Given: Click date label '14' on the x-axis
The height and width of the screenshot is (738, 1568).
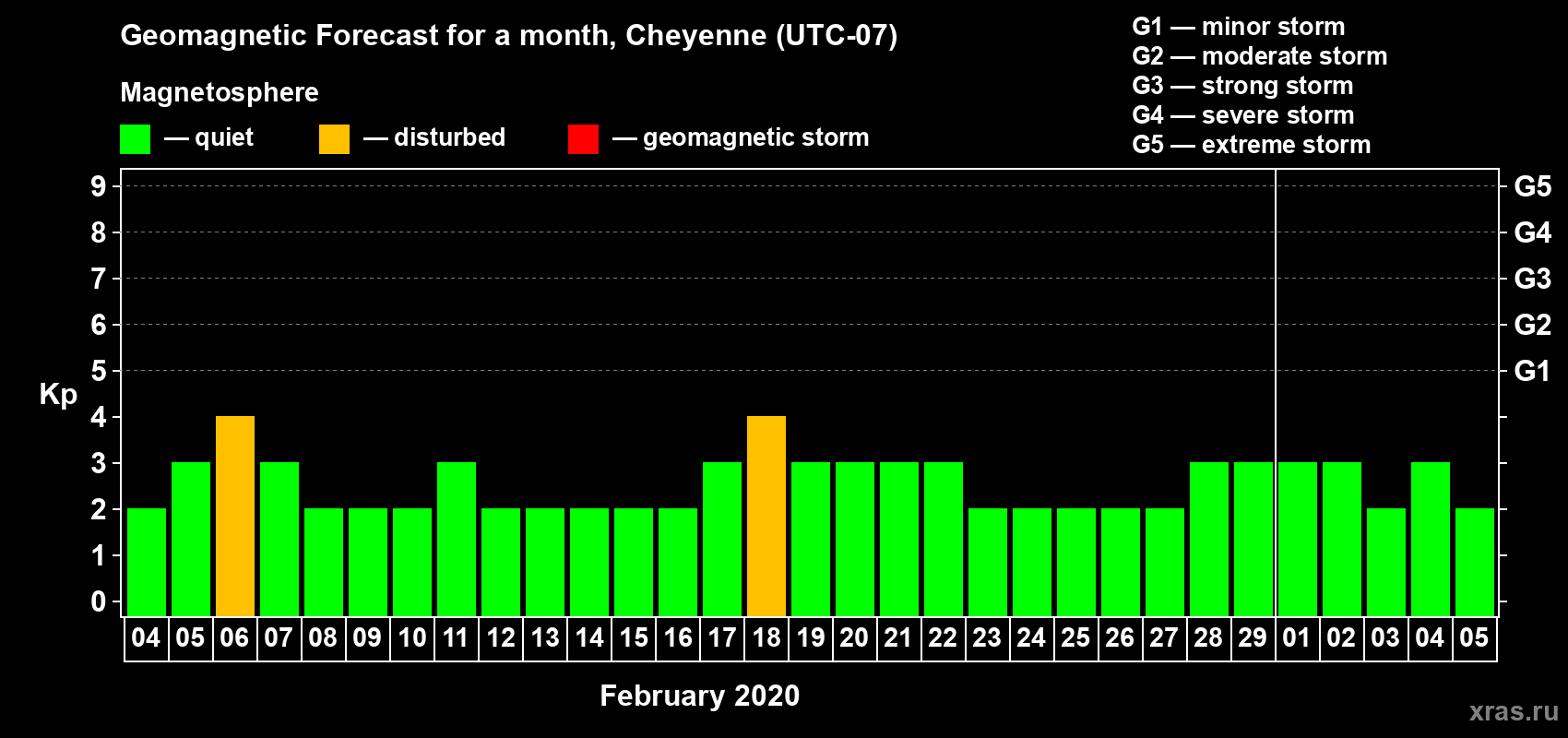Looking at the screenshot, I should click(589, 638).
